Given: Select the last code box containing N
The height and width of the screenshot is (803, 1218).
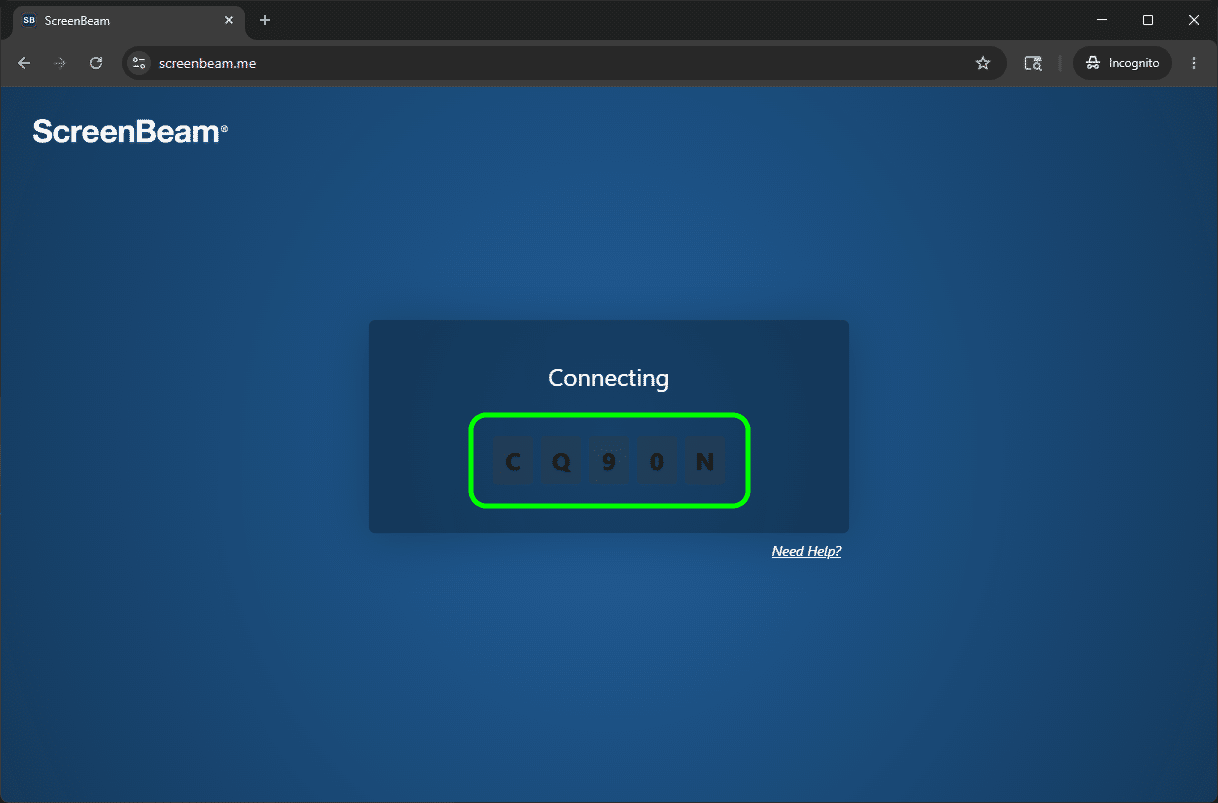Looking at the screenshot, I should tap(705, 463).
